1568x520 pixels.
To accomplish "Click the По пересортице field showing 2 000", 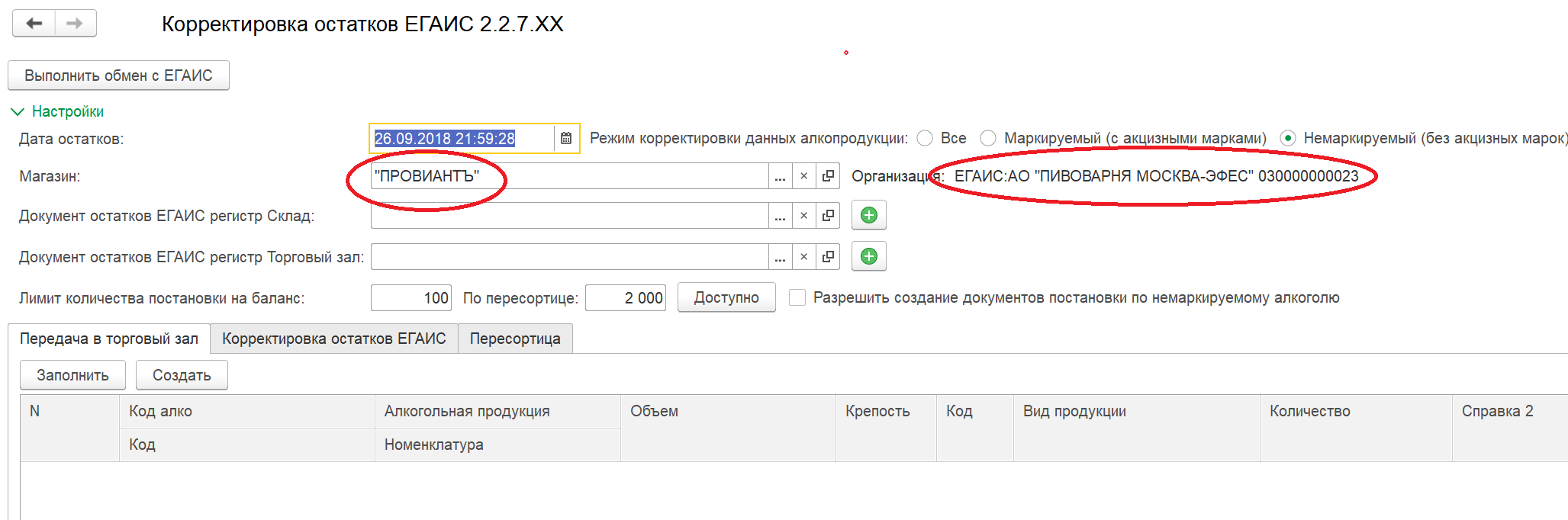I will [x=626, y=298].
